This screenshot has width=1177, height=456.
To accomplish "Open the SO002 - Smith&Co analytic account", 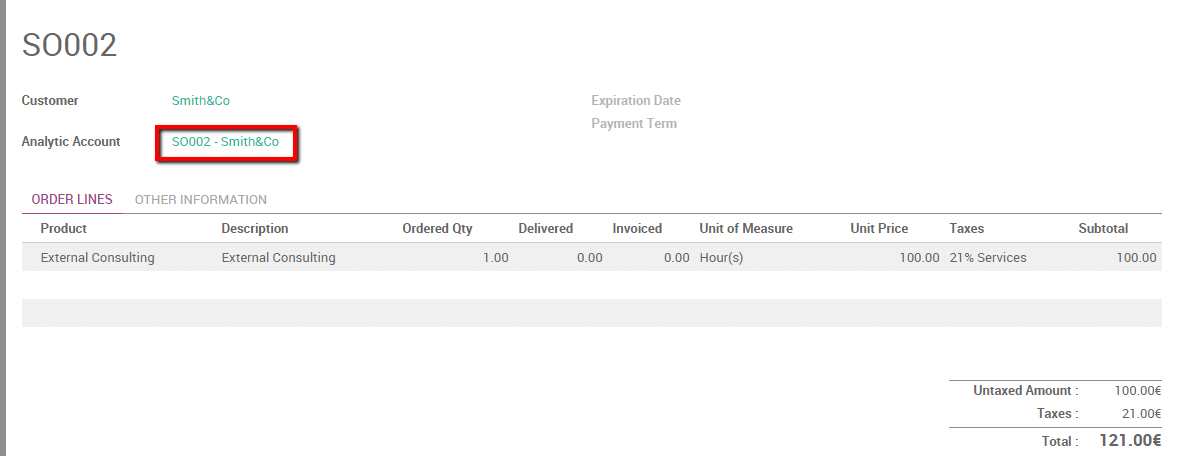I will [x=225, y=142].
